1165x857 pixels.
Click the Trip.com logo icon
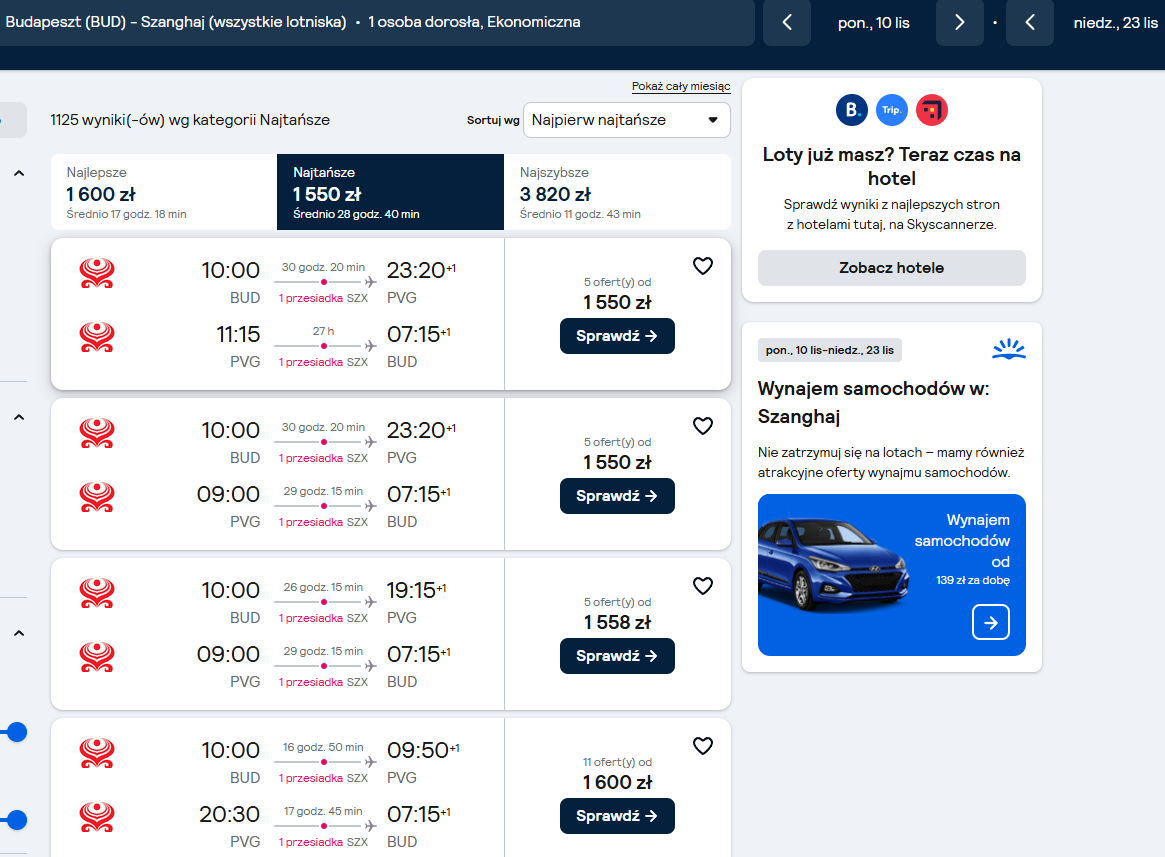[x=892, y=110]
